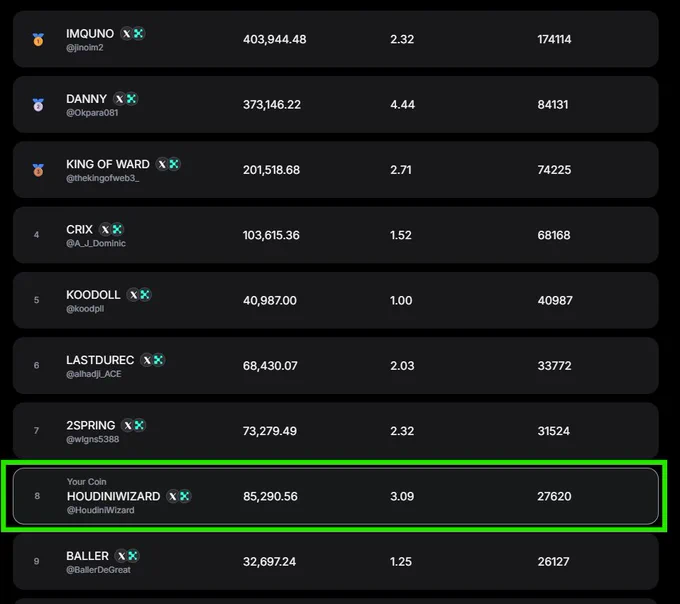Select the KING OF WARD coin name
This screenshot has height=604, width=680.
[x=108, y=164]
